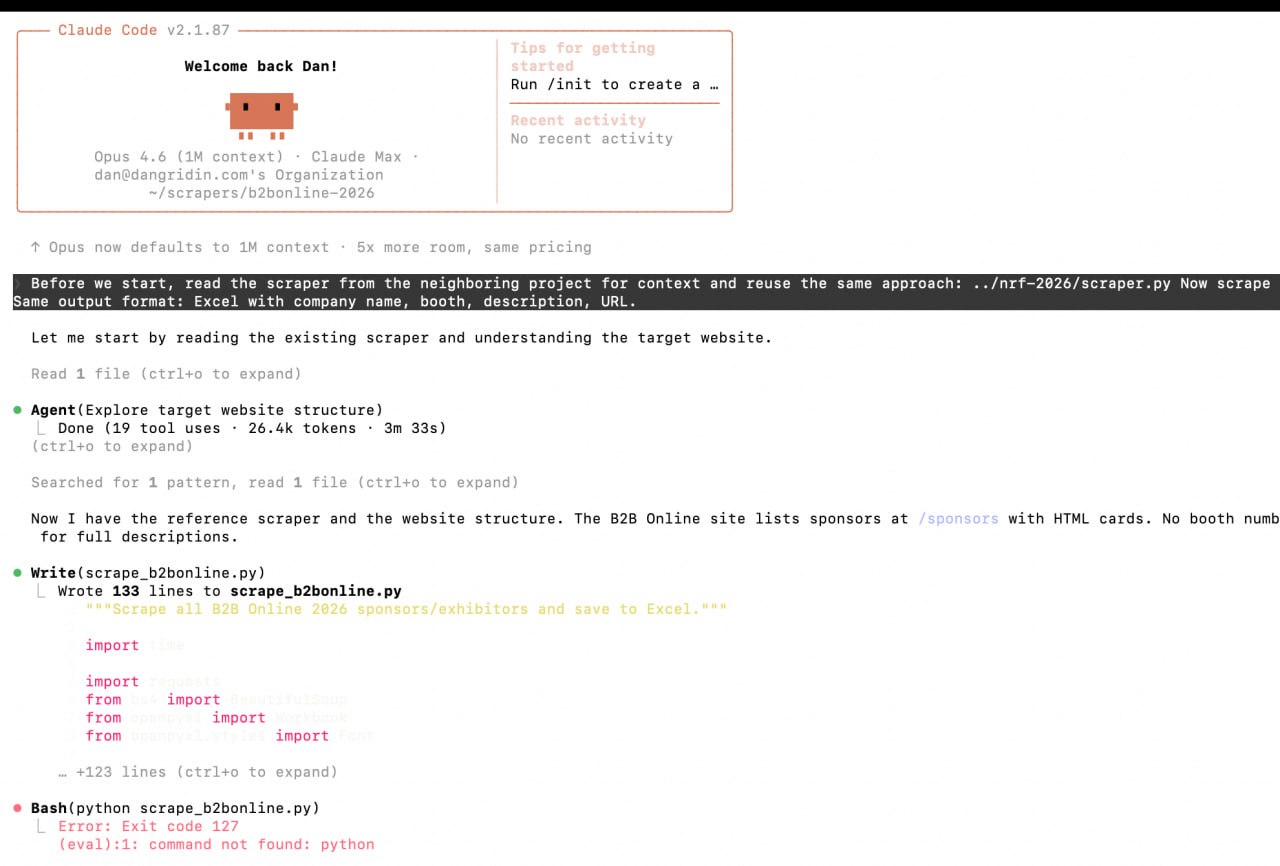This screenshot has height=866, width=1280.
Task: Click the prompt chevron before 'Before we start'
Action: [x=17, y=283]
